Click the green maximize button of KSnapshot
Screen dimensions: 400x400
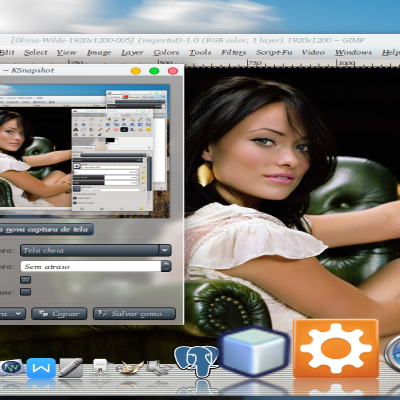point(154,71)
